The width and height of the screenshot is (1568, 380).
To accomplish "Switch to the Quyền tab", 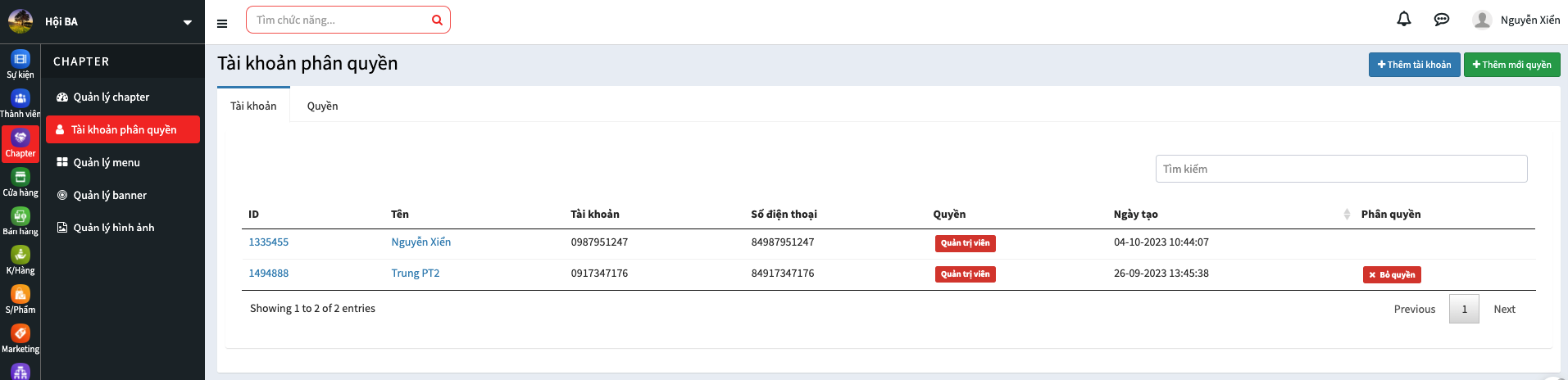I will 322,106.
